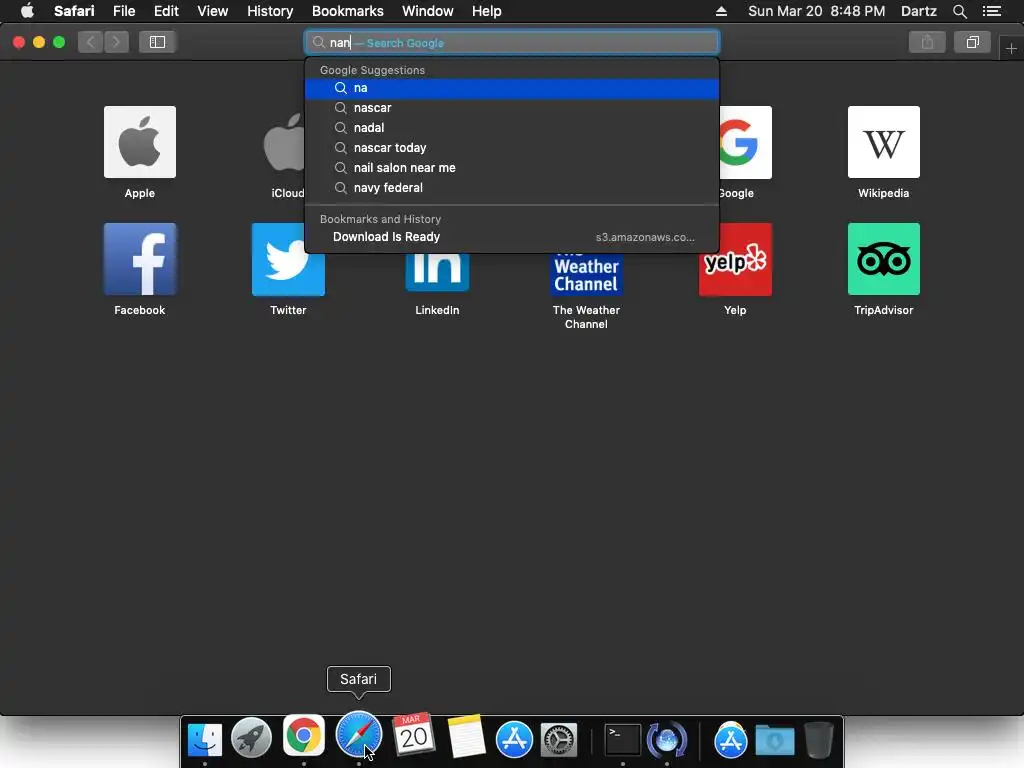Screen dimensions: 1024x768
Task: Open the Help menu
Action: click(487, 11)
